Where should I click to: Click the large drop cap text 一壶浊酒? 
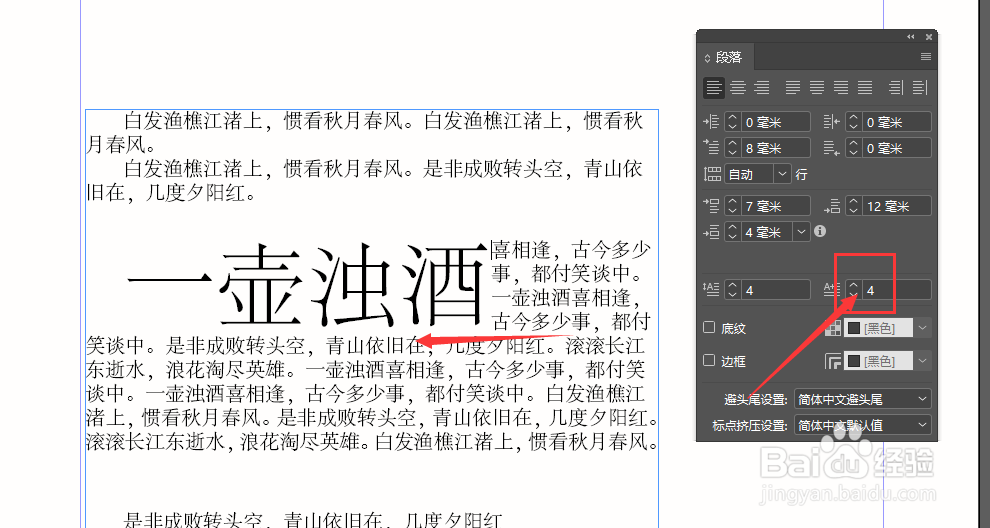307,285
